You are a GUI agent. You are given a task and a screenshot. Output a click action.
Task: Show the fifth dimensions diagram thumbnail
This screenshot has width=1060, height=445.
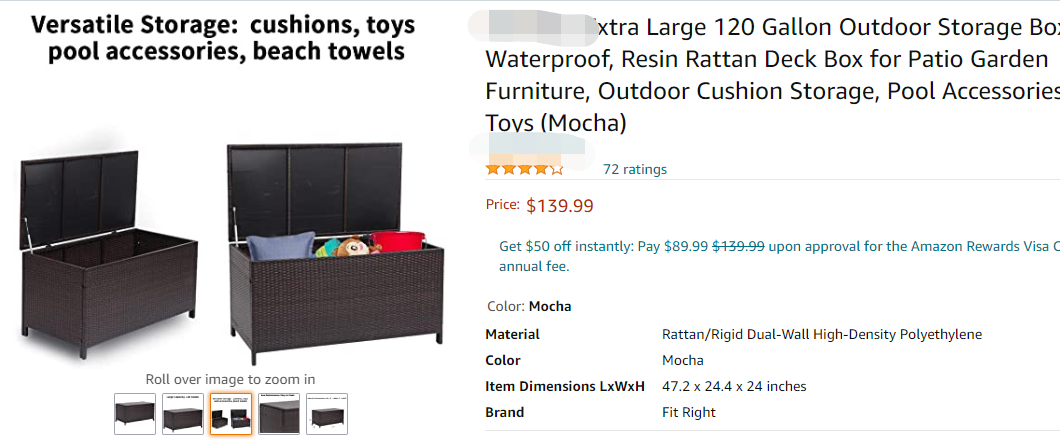[x=327, y=413]
